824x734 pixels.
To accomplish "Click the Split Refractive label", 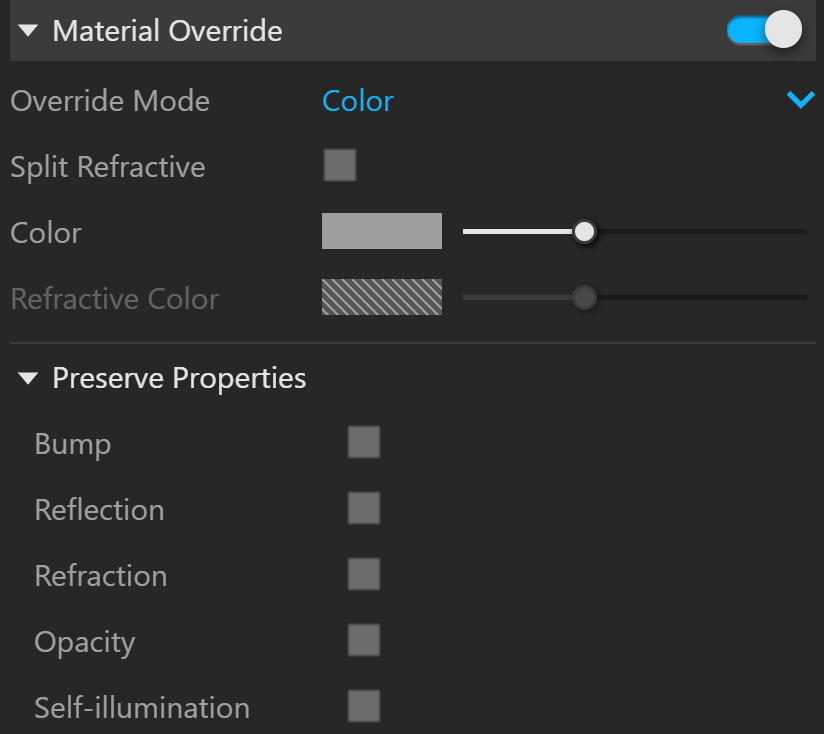I will click(x=108, y=167).
